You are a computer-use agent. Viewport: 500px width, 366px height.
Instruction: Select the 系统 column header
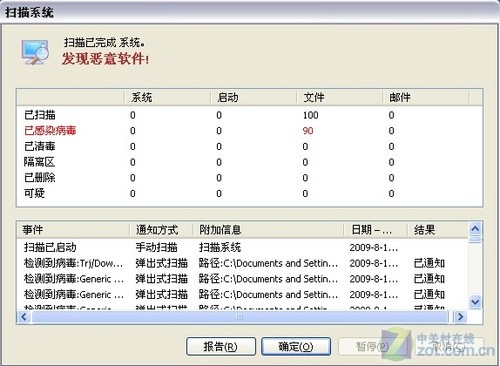(167, 97)
